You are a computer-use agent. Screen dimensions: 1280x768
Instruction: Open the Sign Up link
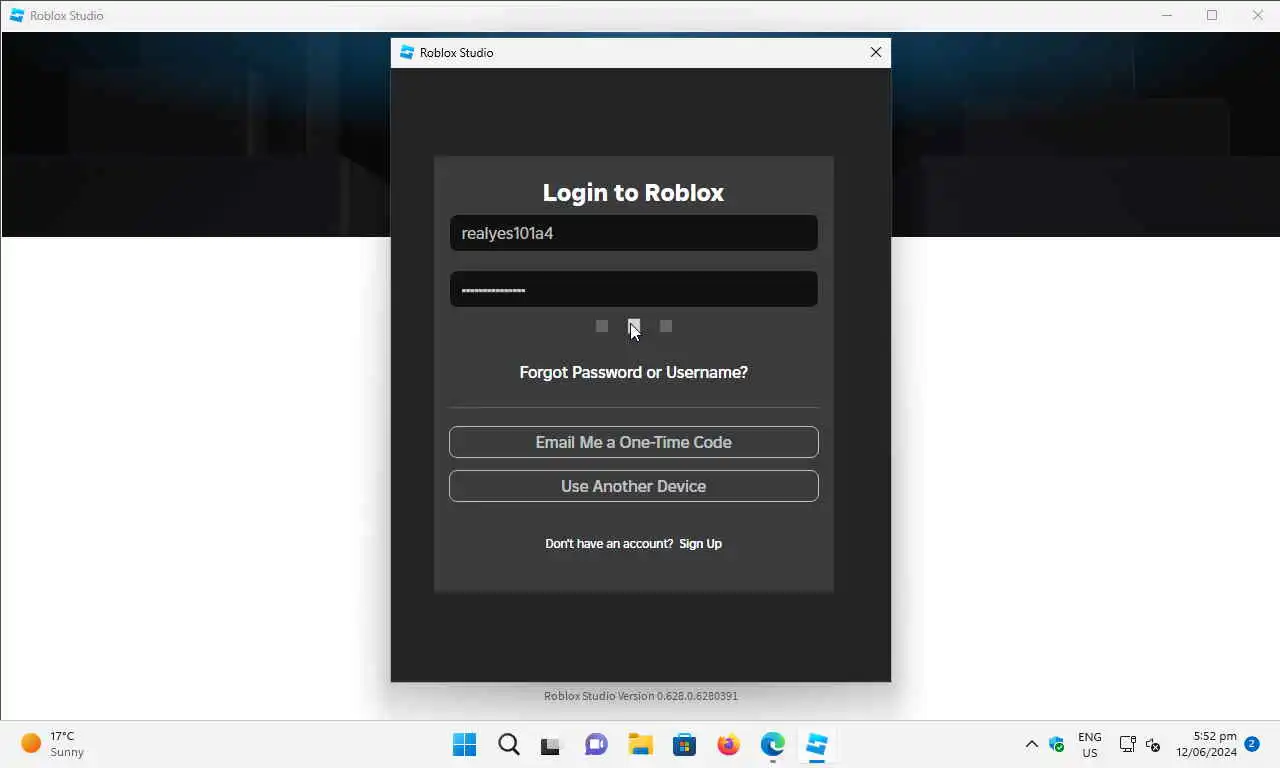tap(700, 544)
